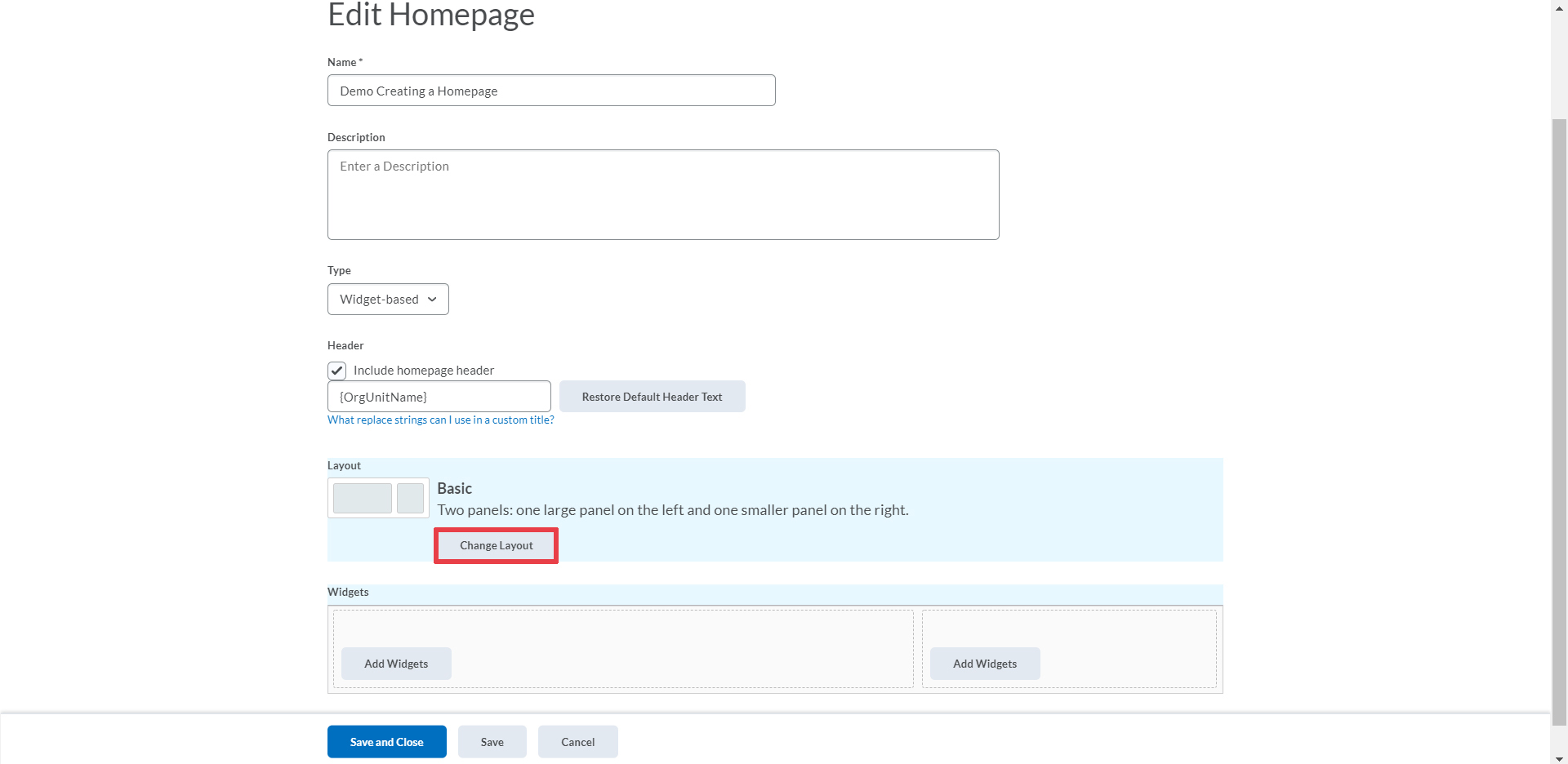
Task: Click the vertical scrollbar thumb
Action: (1559, 408)
